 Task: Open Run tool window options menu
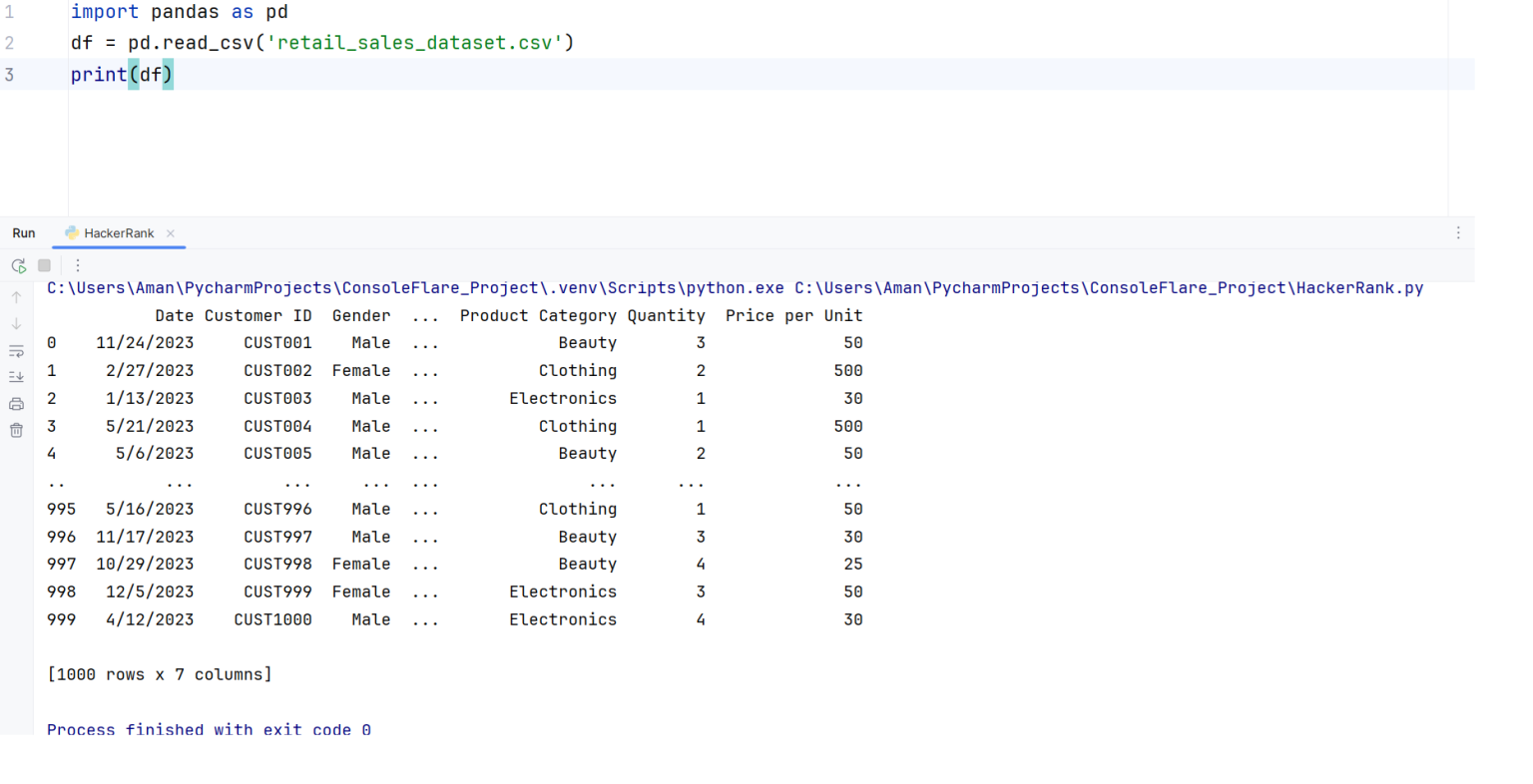(x=1458, y=232)
